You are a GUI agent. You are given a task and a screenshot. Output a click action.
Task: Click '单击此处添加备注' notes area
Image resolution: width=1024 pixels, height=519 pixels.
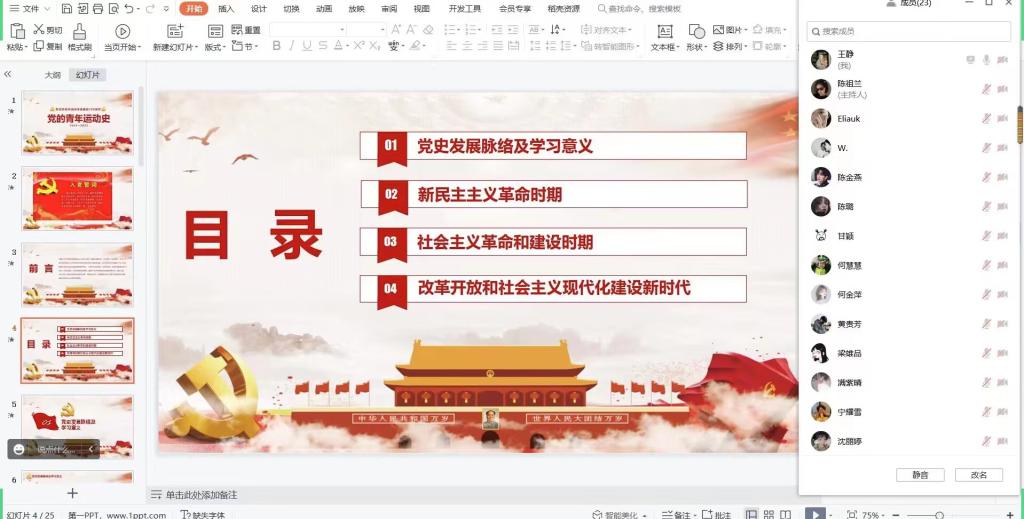click(x=201, y=495)
